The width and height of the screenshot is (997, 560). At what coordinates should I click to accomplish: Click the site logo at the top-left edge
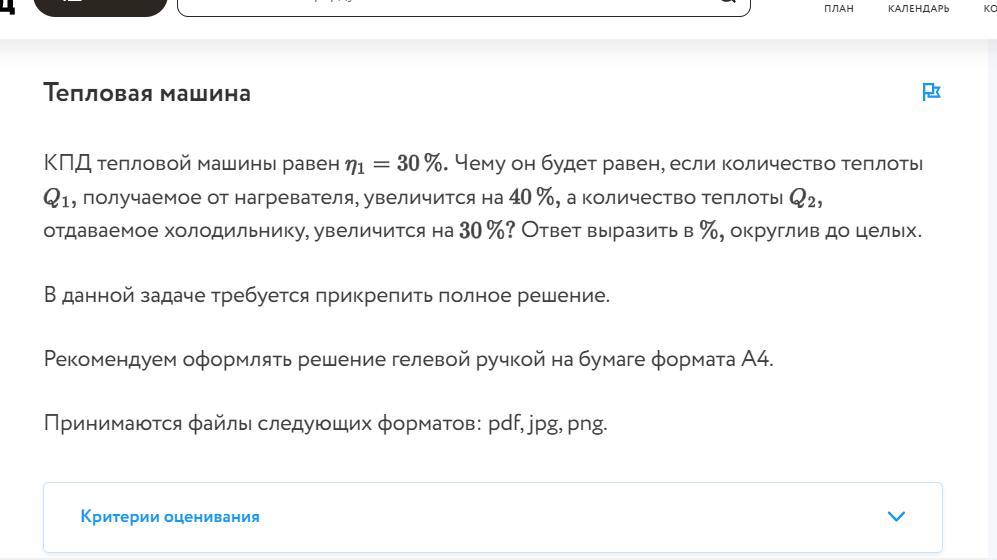tap(7, 6)
